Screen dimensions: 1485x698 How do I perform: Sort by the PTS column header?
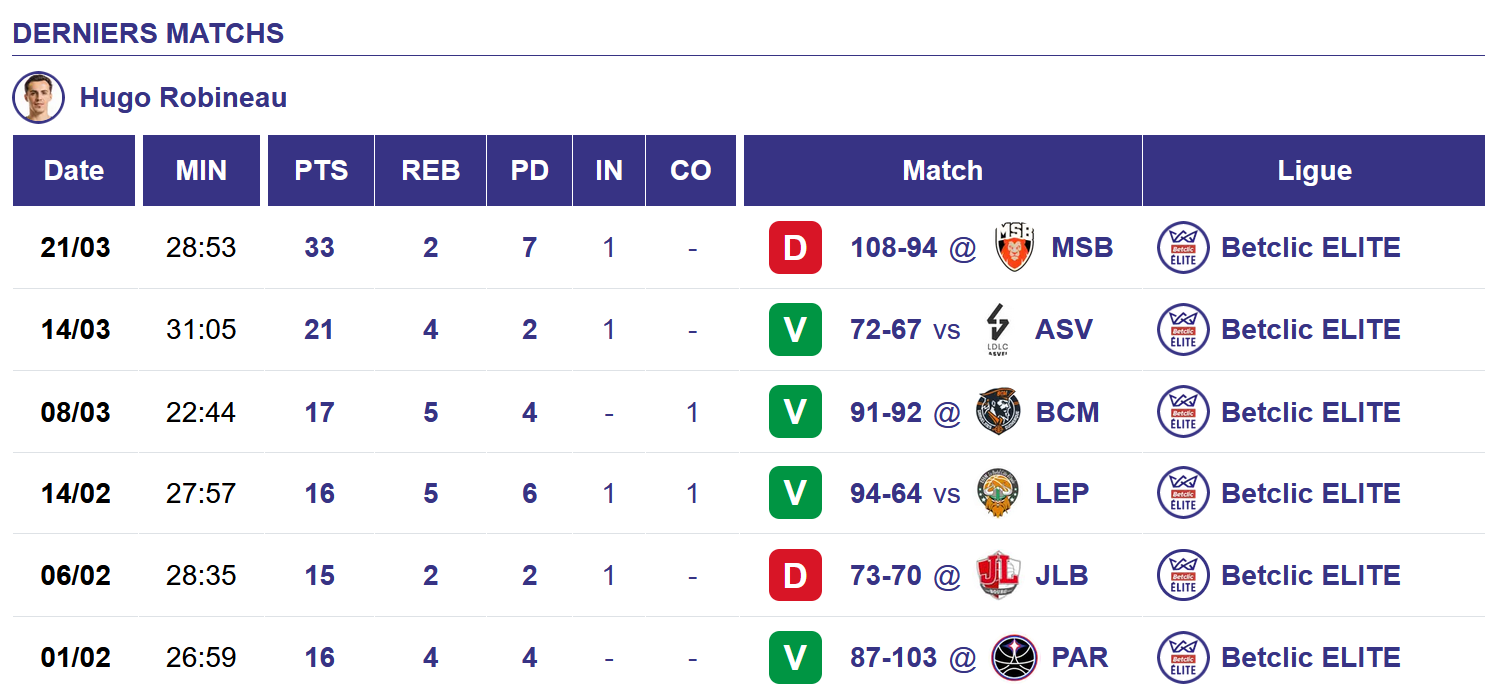click(x=321, y=170)
